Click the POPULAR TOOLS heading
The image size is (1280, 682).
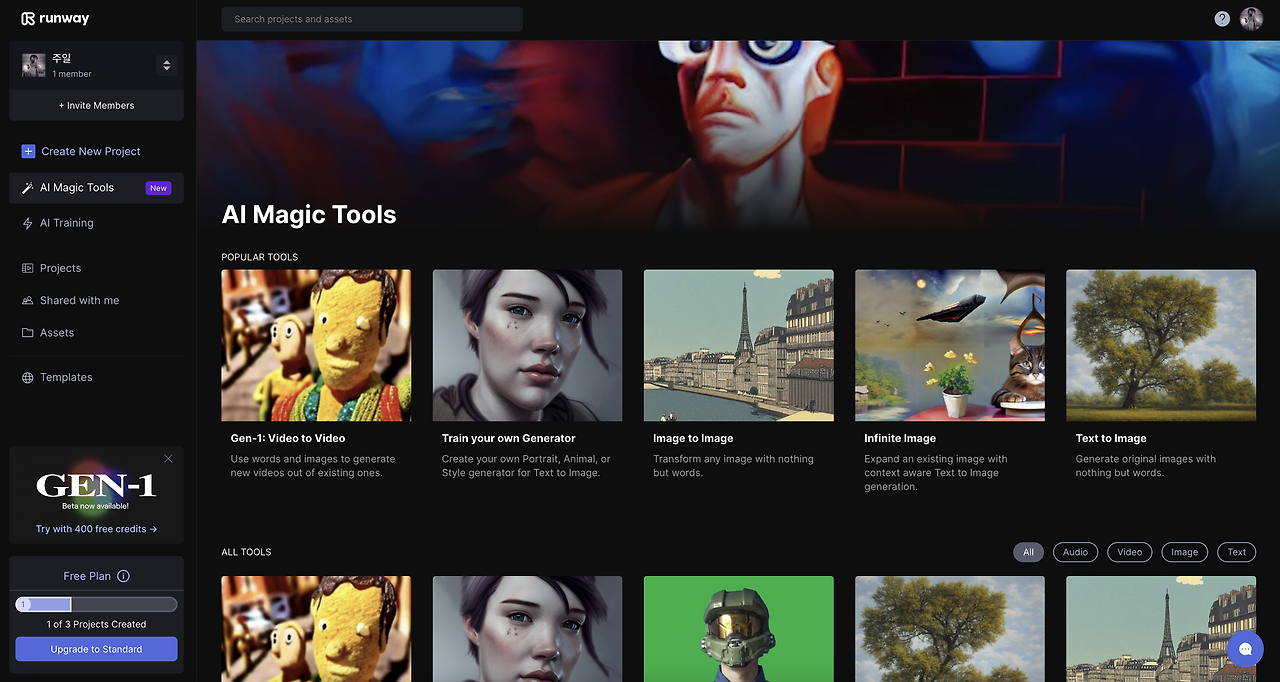260,257
